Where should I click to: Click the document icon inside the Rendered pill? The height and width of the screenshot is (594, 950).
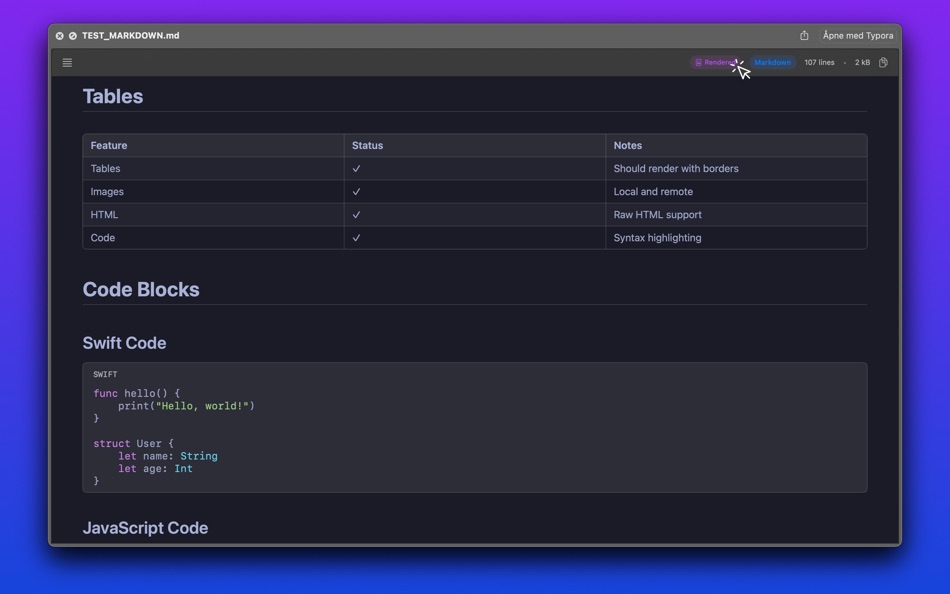[x=698, y=62]
